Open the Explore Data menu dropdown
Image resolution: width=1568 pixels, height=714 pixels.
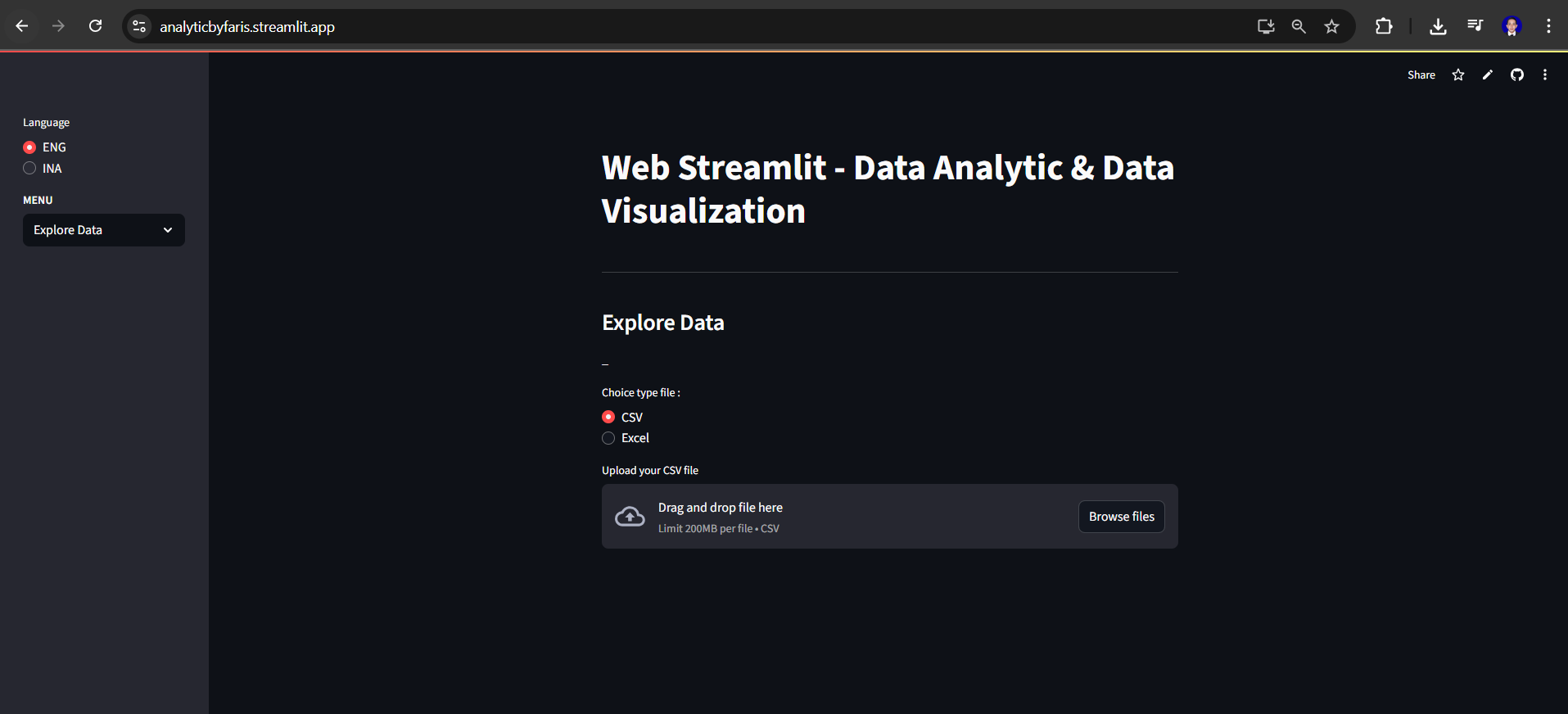click(x=104, y=230)
